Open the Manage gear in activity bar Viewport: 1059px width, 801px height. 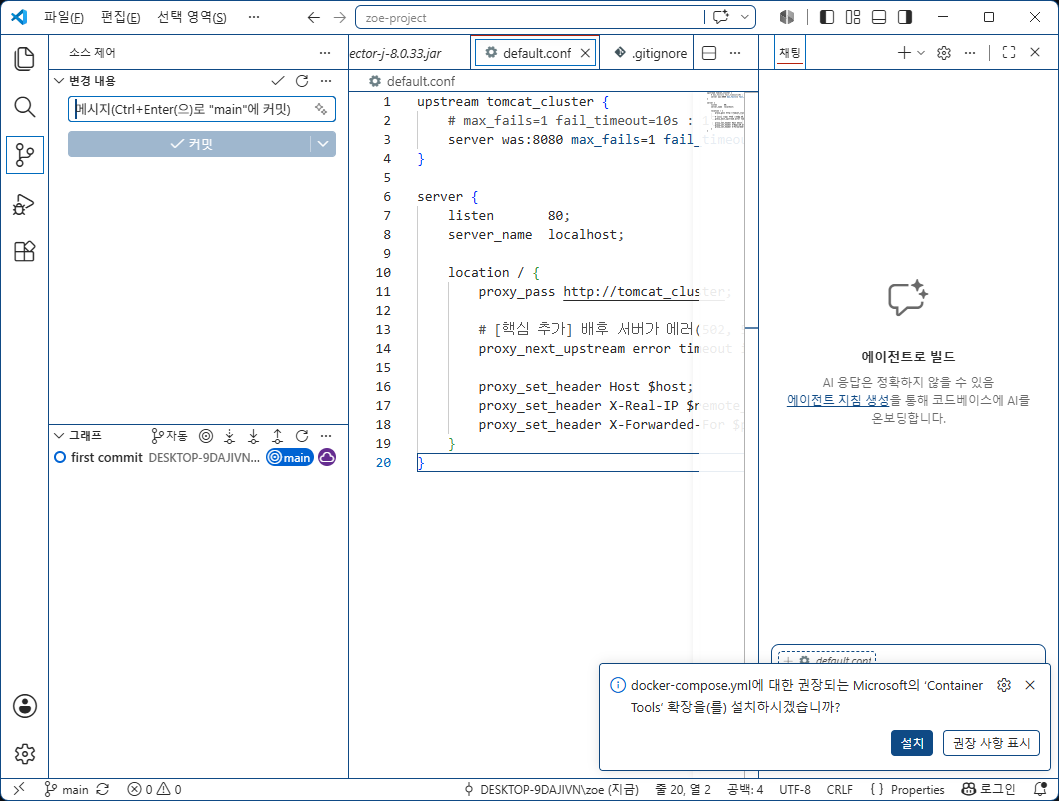[25, 754]
